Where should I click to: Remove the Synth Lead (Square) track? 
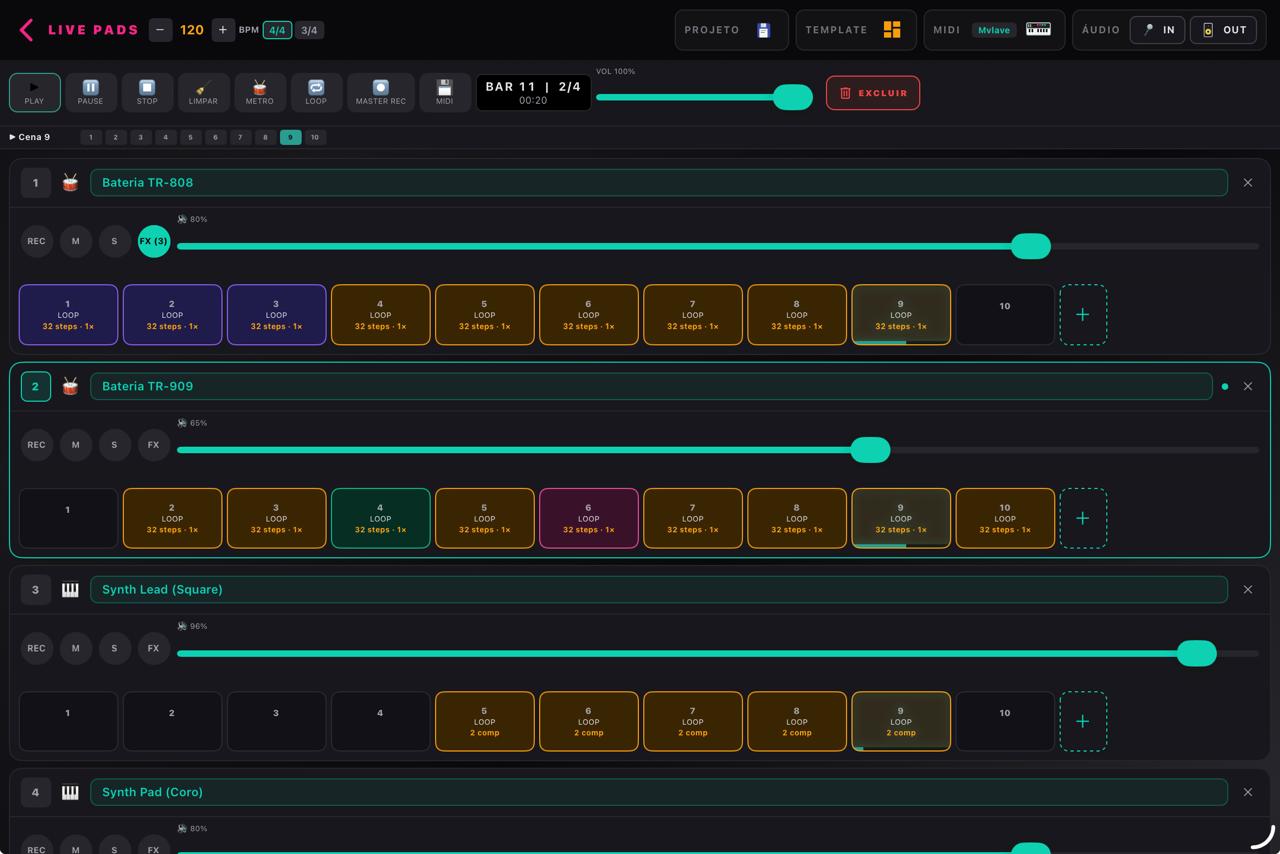(1248, 590)
